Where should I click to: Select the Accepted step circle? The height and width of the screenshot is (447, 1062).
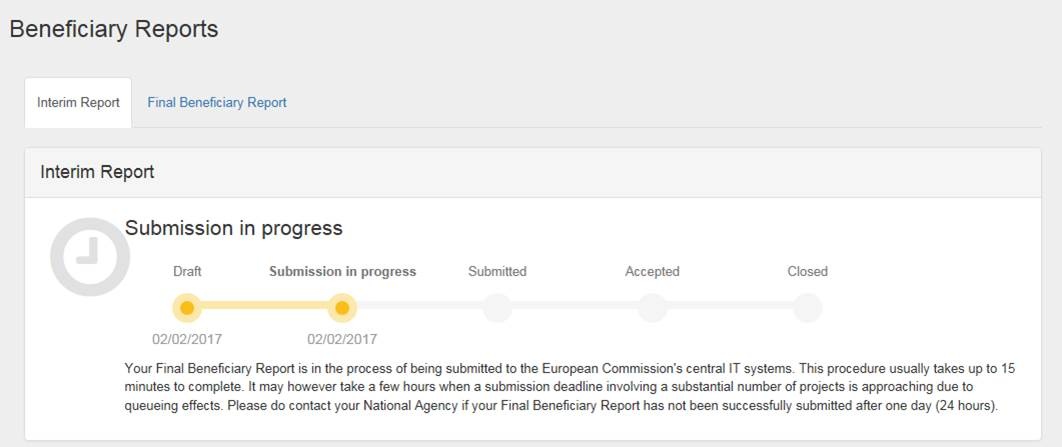[652, 308]
